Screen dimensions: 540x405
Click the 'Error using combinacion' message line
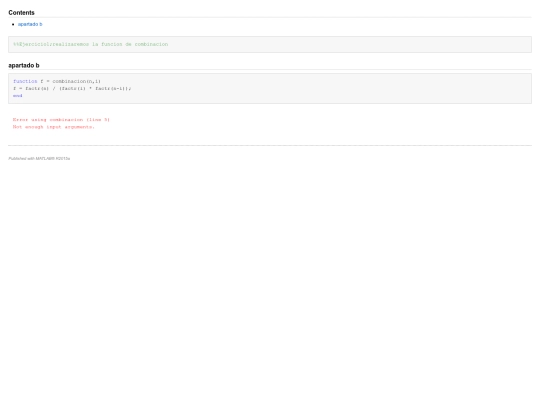click(x=61, y=120)
